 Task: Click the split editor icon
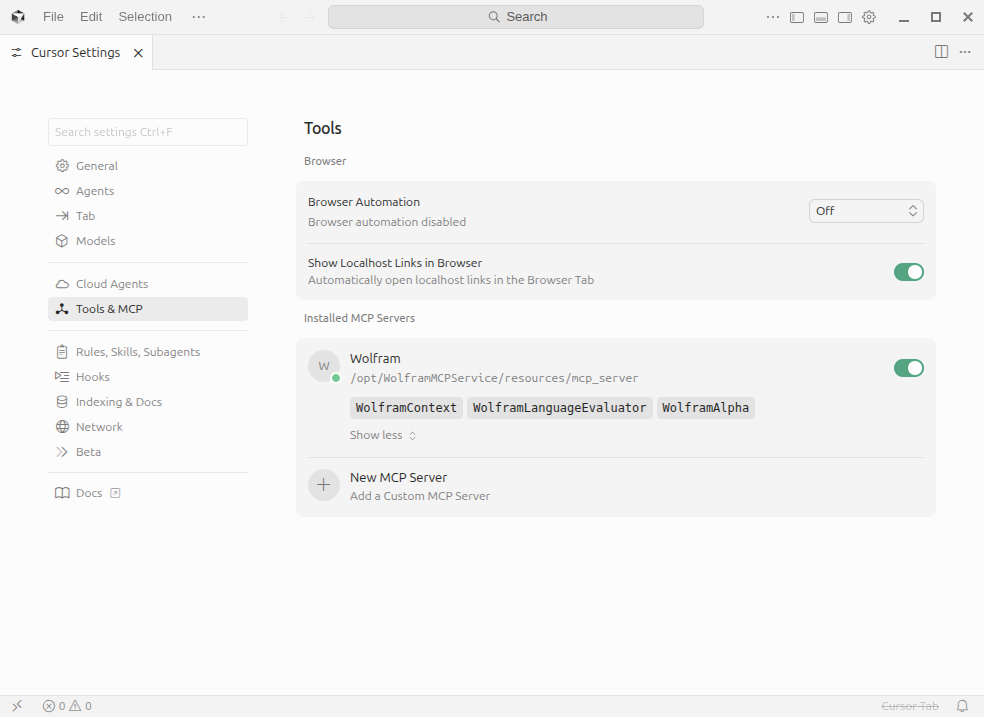941,52
